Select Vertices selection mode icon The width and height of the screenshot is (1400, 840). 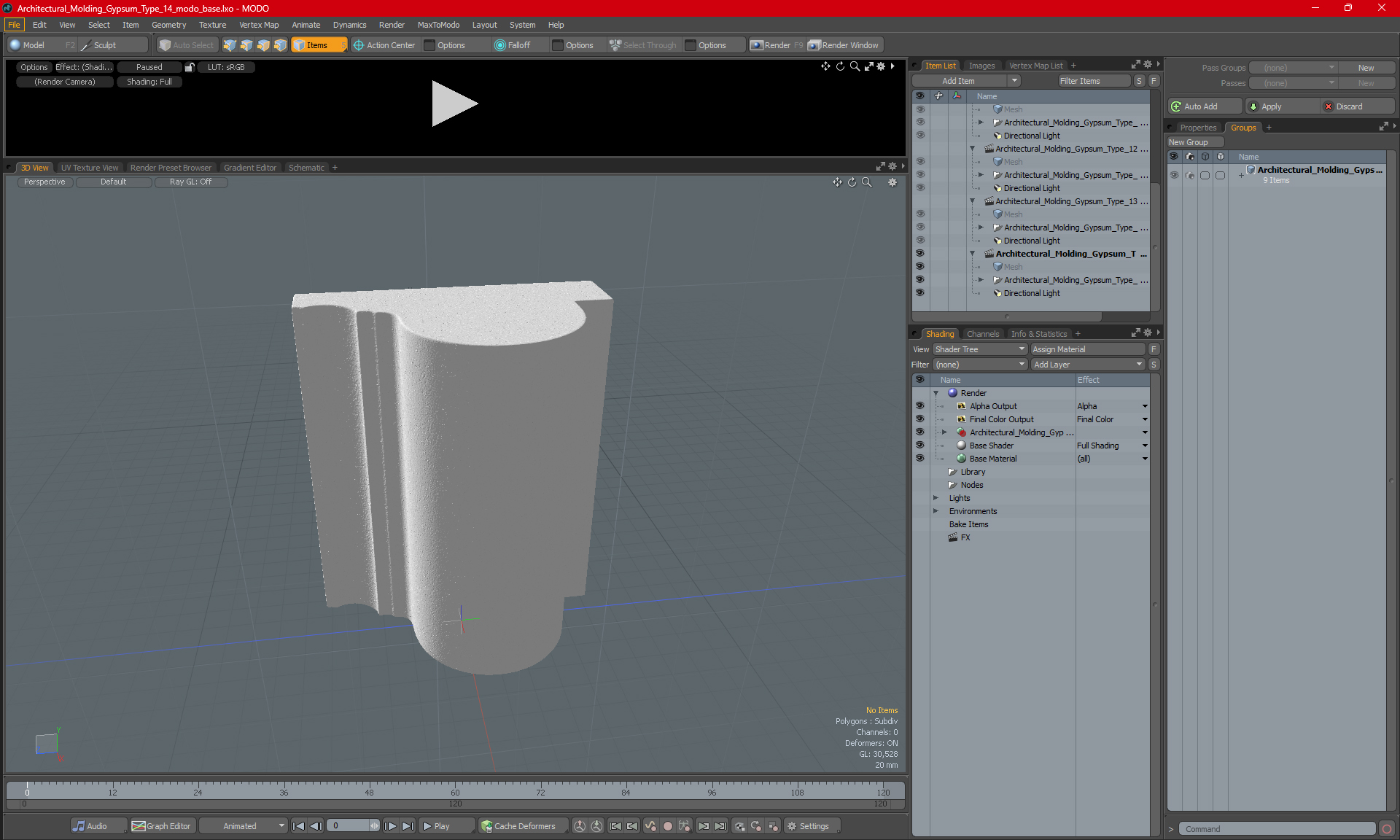coord(230,45)
